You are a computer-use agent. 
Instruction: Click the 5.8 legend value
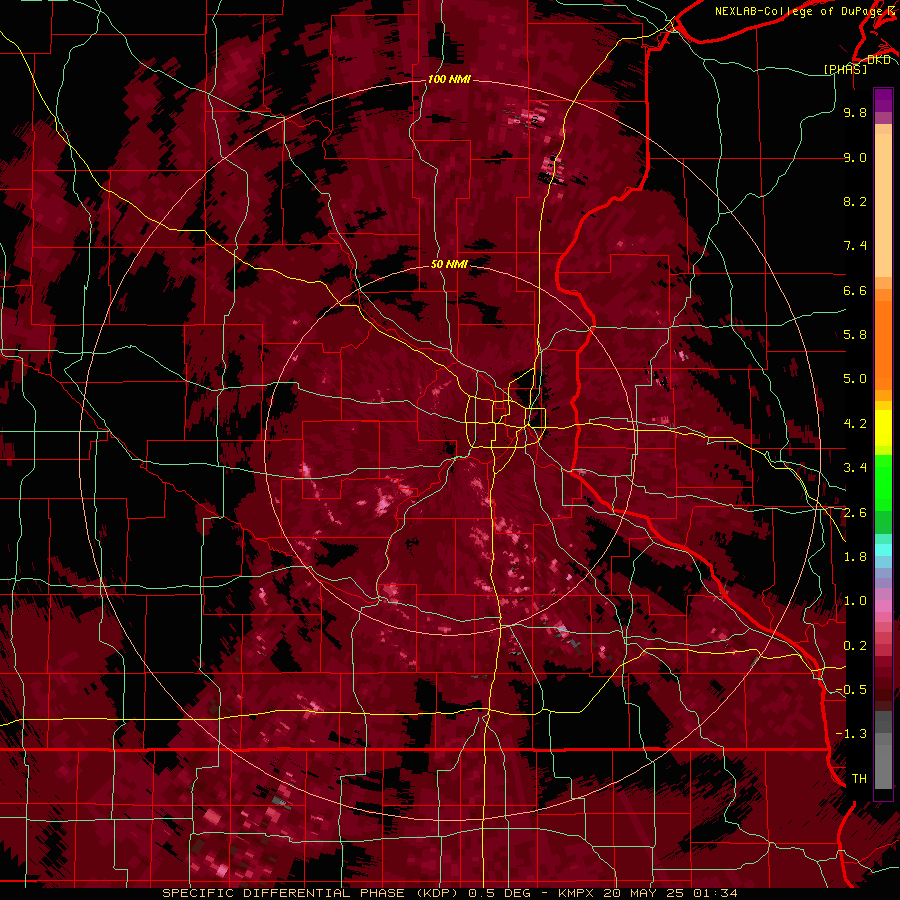pos(855,335)
